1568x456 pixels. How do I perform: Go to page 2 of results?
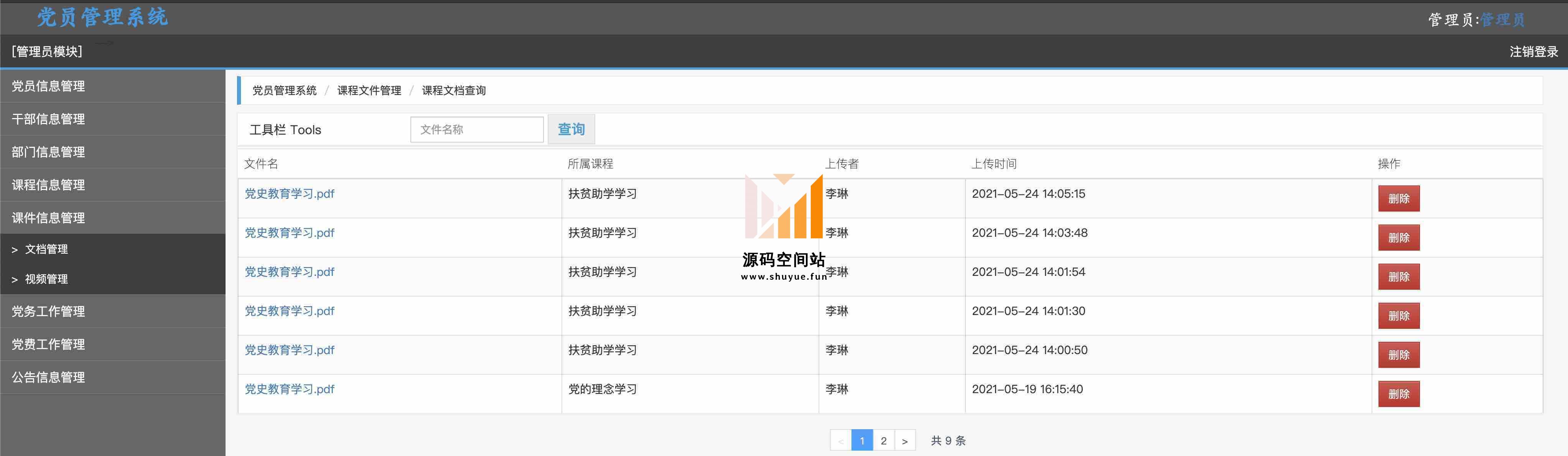point(883,441)
